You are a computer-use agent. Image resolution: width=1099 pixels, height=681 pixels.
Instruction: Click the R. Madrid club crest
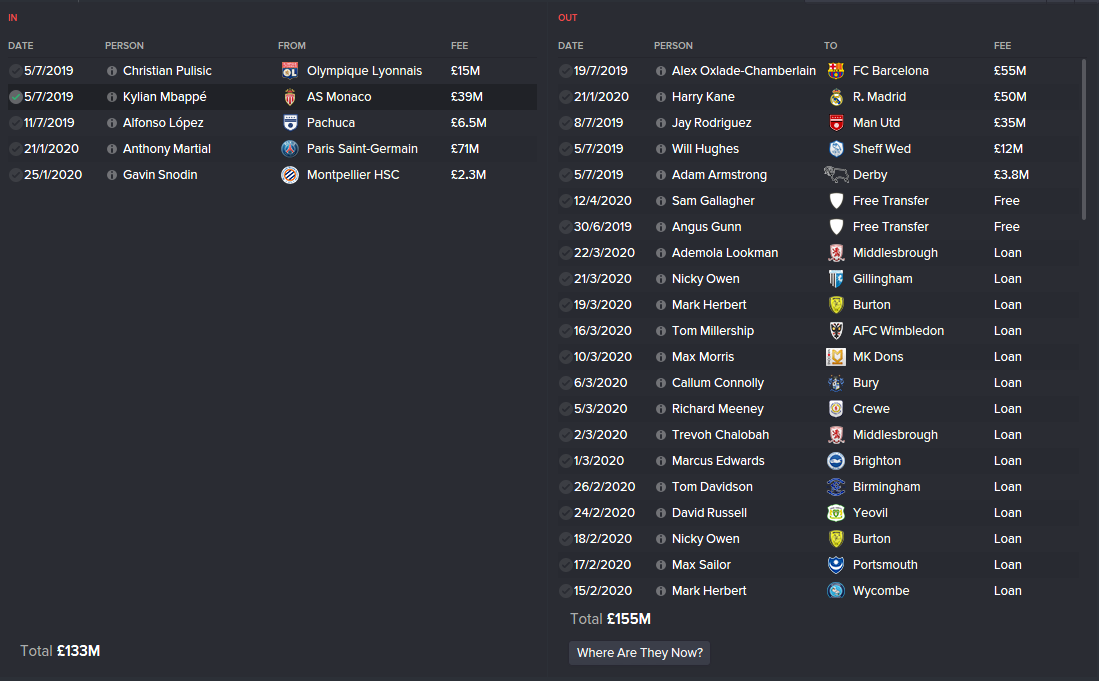pyautogui.click(x=837, y=97)
